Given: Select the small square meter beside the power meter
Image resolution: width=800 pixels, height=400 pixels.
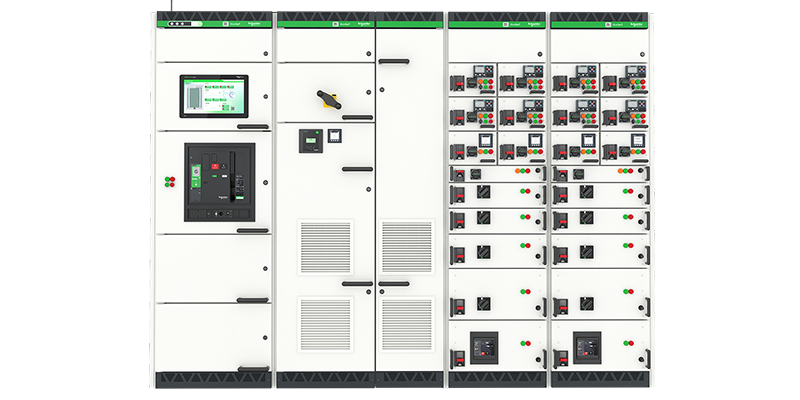Looking at the screenshot, I should point(335,136).
